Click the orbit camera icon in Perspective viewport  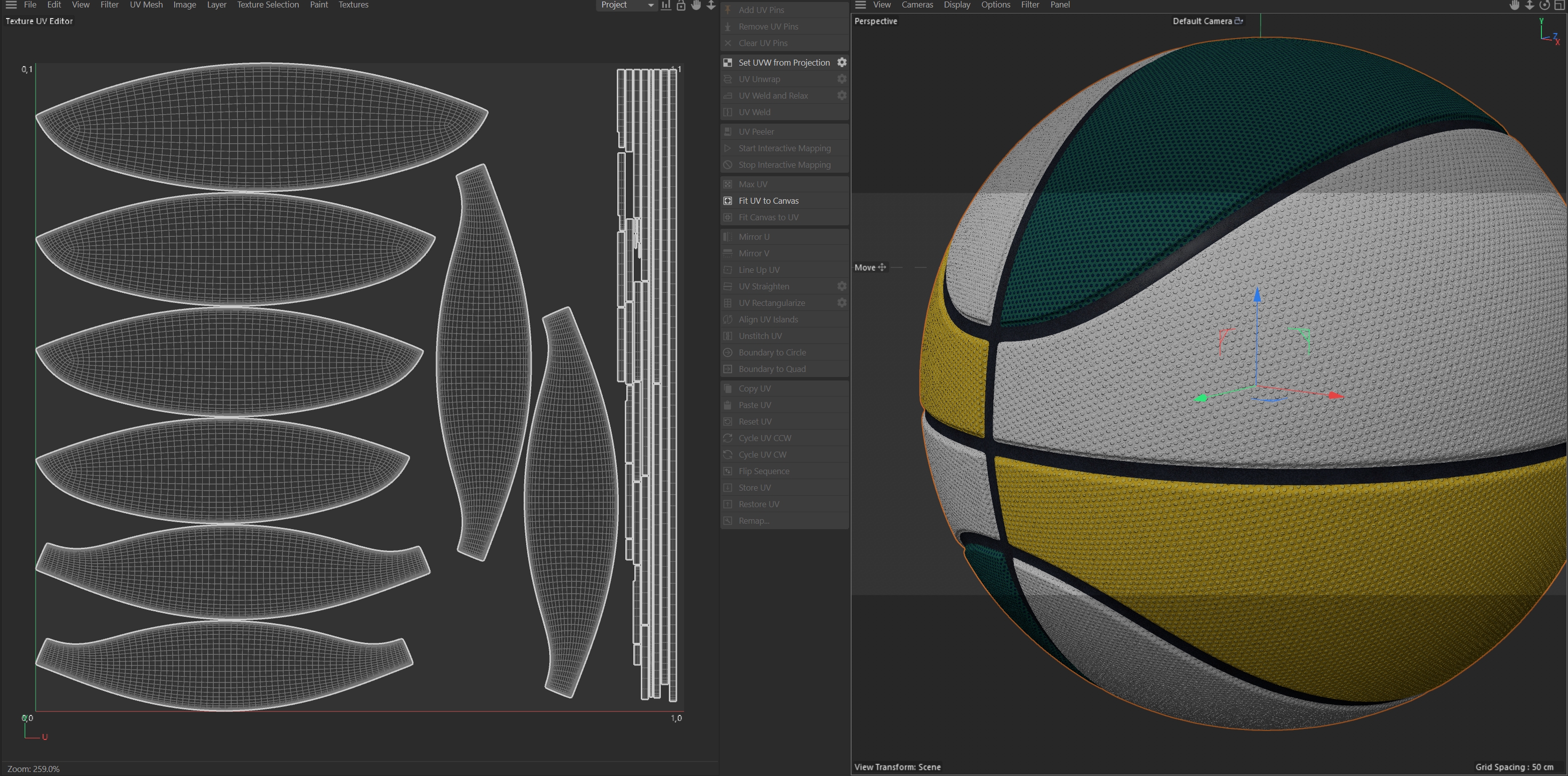pyautogui.click(x=1544, y=5)
